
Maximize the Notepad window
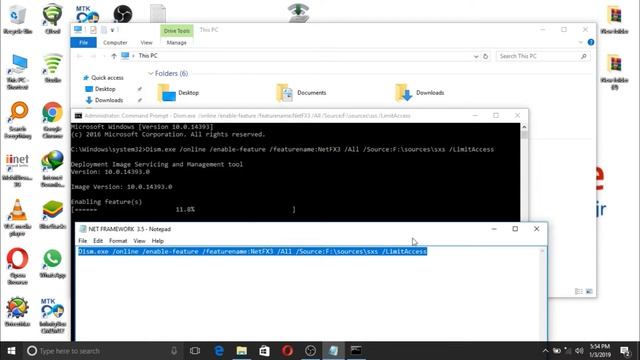coord(515,229)
